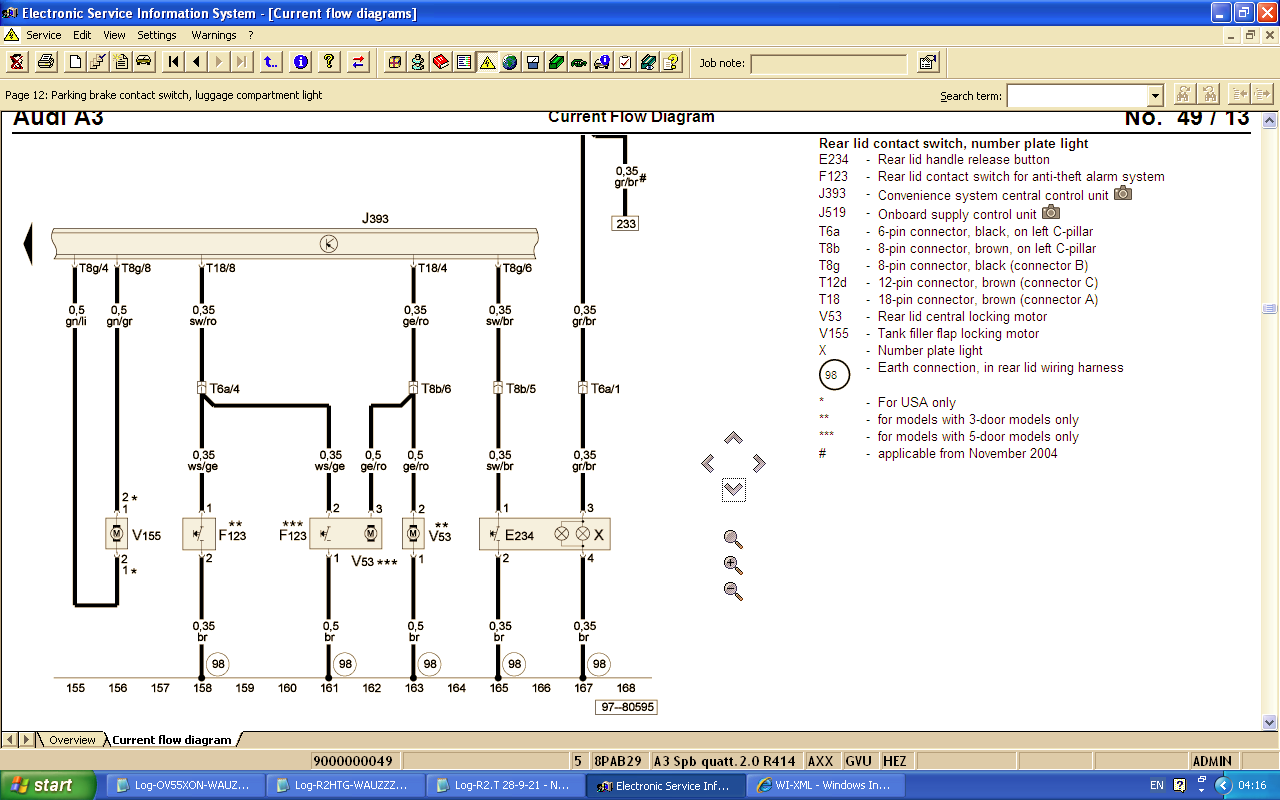The image size is (1280, 800).
Task: Click the Windows start button
Action: [x=48, y=785]
